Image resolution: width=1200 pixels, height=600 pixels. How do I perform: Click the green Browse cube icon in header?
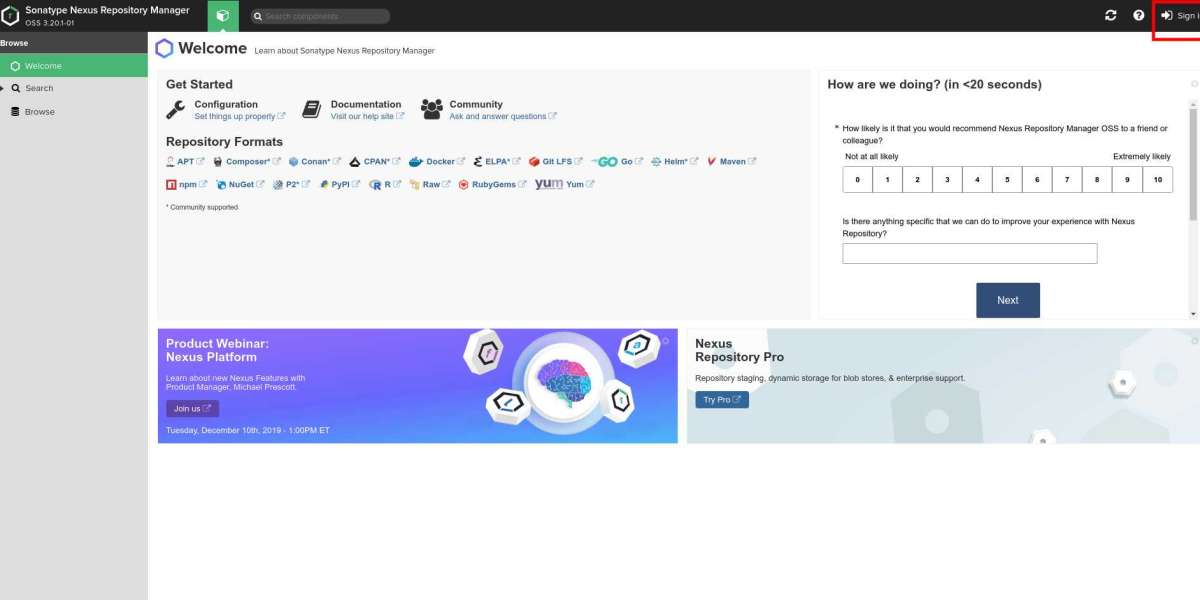tap(223, 16)
